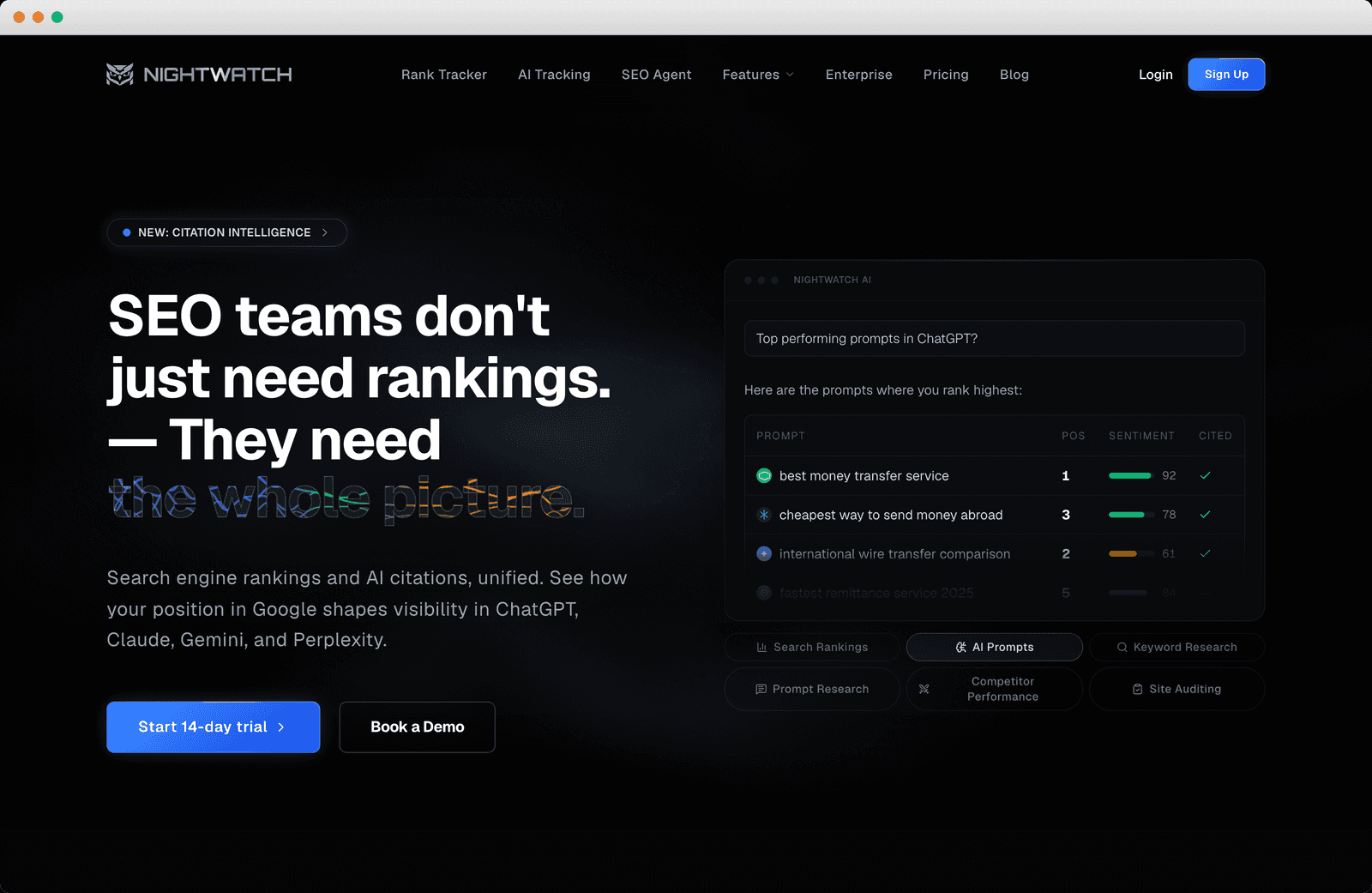Image resolution: width=1372 pixels, height=893 pixels.
Task: Start the 14-day trial
Action: 214,727
